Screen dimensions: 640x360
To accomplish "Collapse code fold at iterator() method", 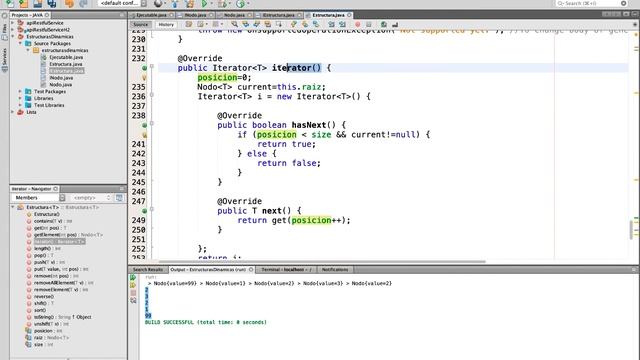I will [151, 66].
